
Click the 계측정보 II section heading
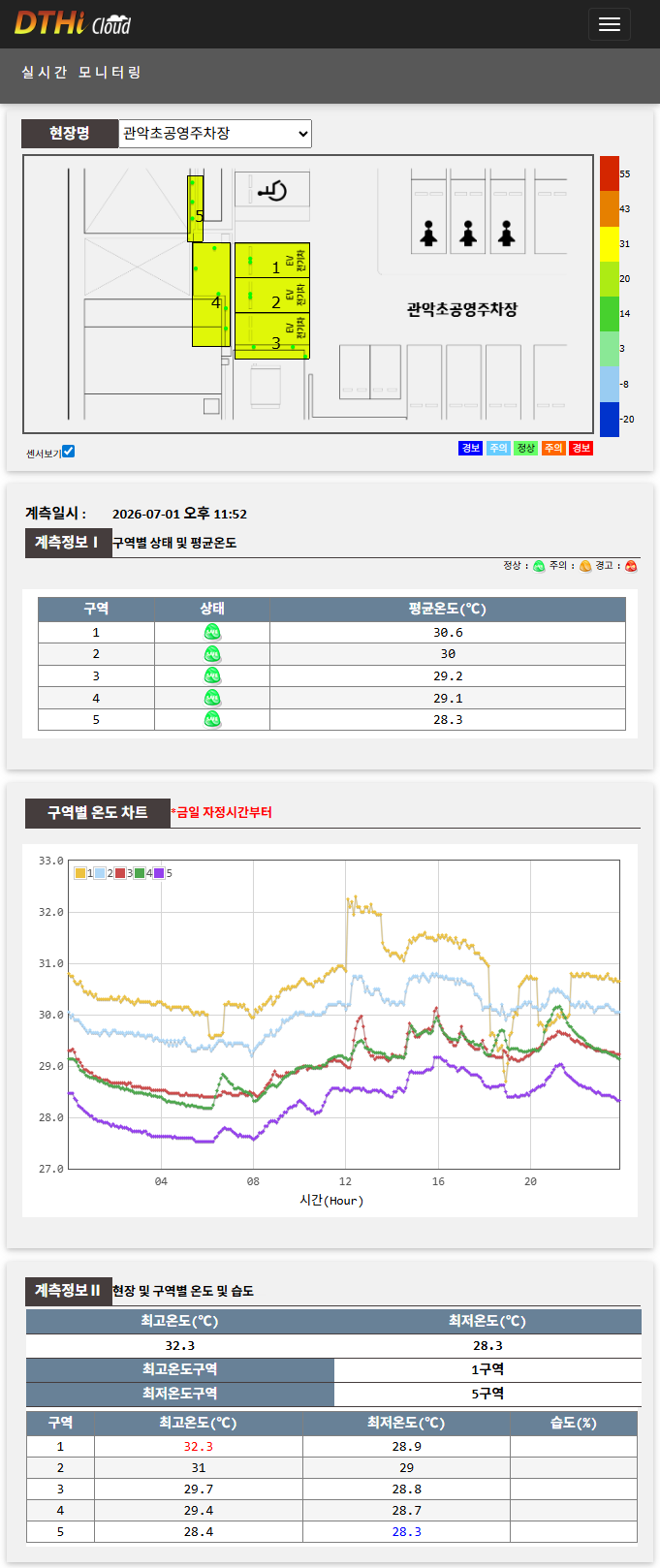coord(67,1291)
